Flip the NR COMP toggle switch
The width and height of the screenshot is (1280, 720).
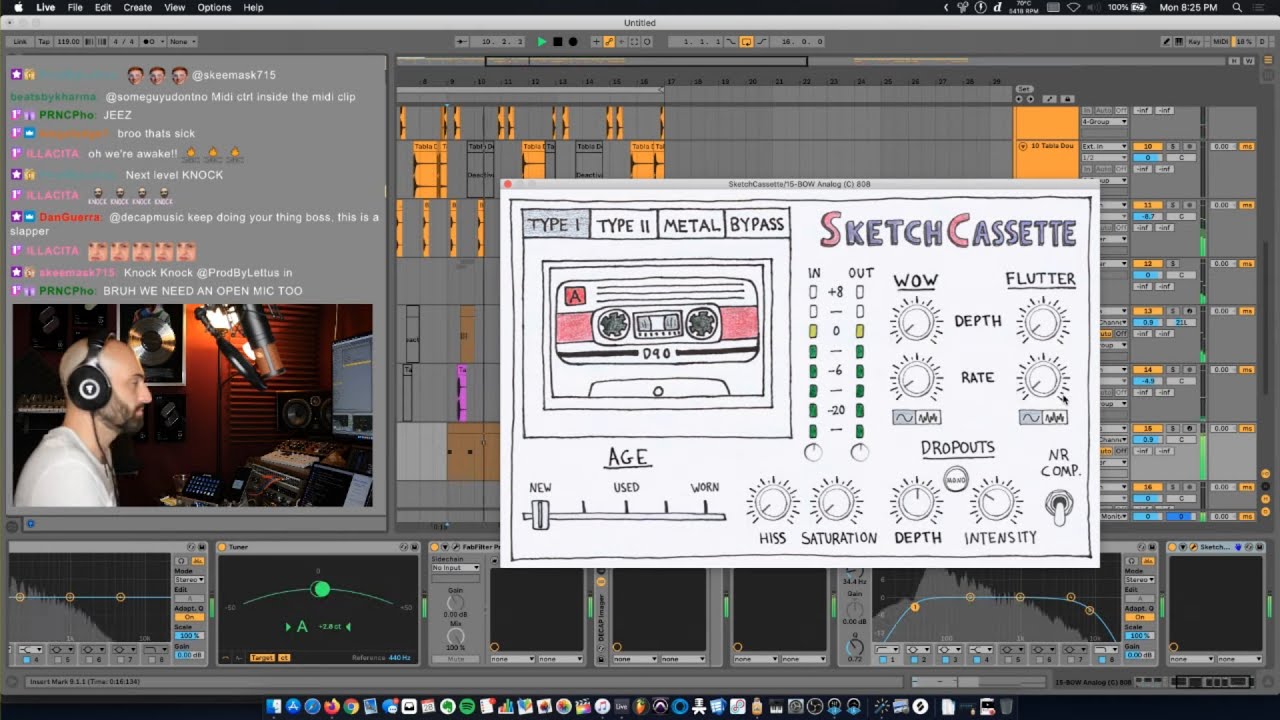click(x=1059, y=505)
